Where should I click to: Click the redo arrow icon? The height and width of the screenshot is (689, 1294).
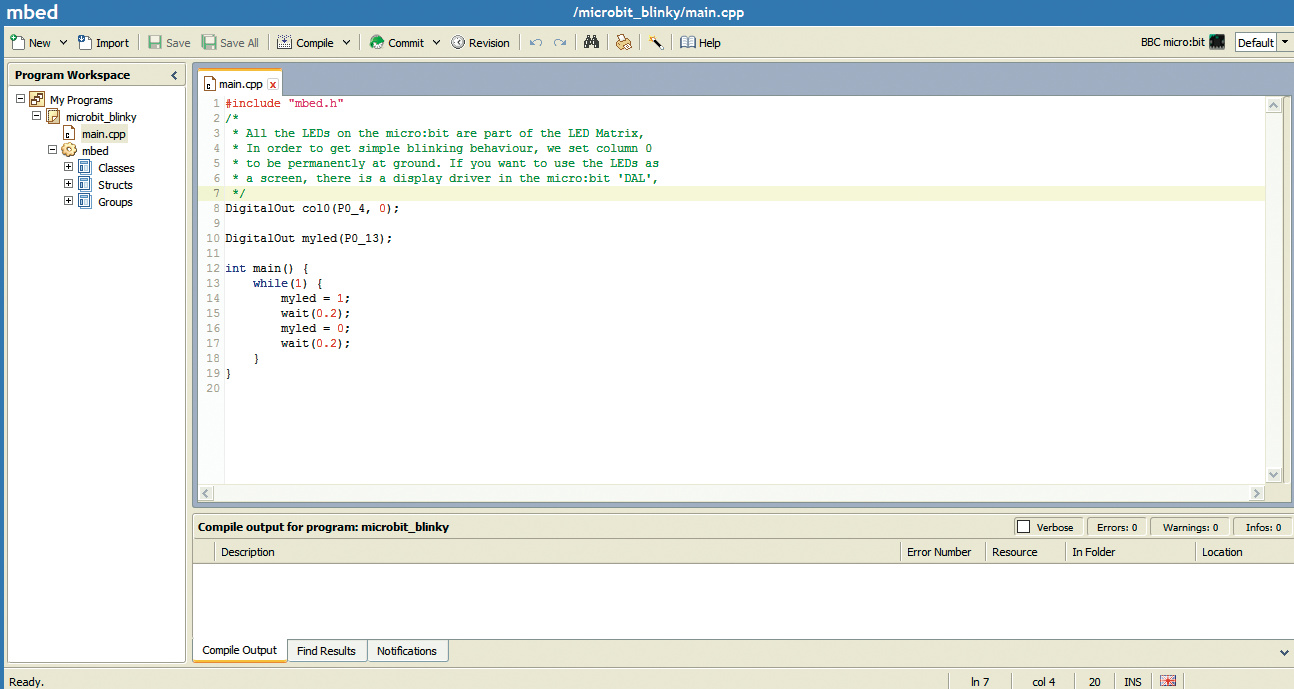coord(560,43)
